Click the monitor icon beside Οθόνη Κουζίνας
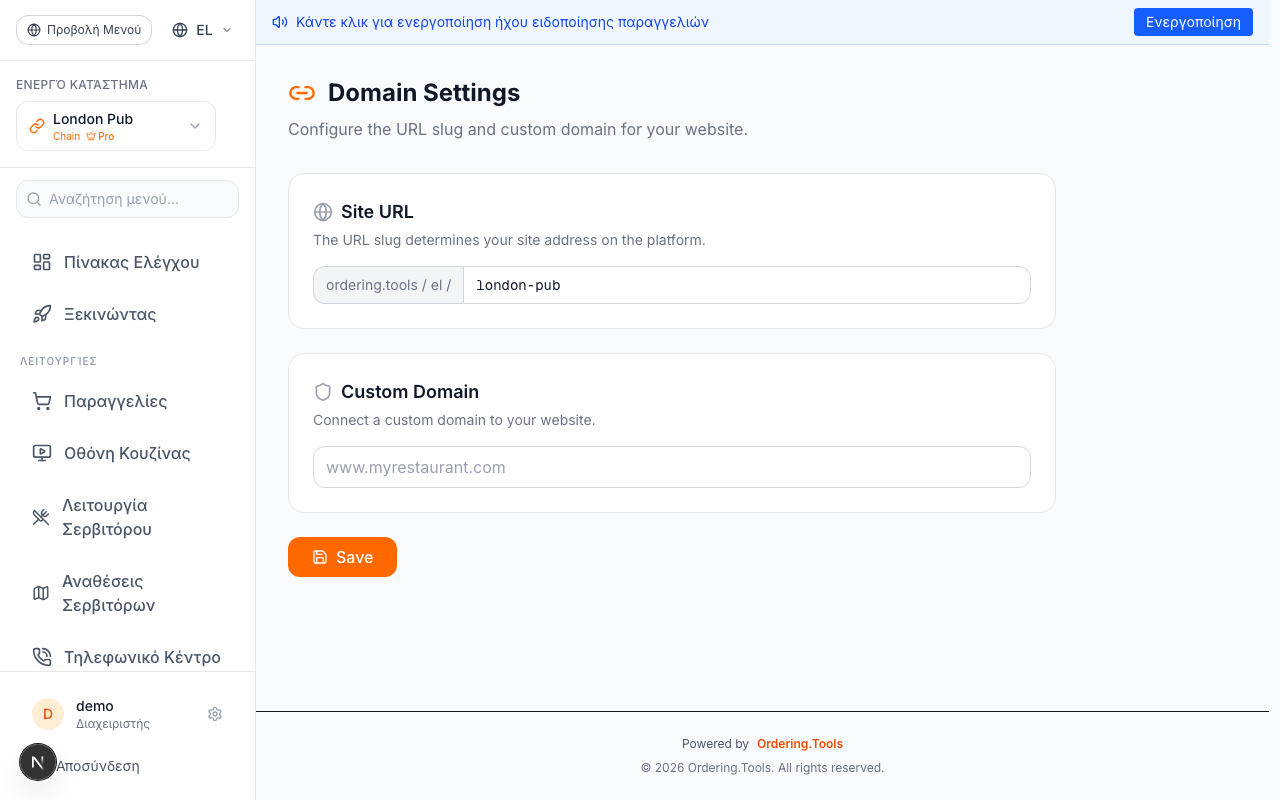 click(42, 453)
